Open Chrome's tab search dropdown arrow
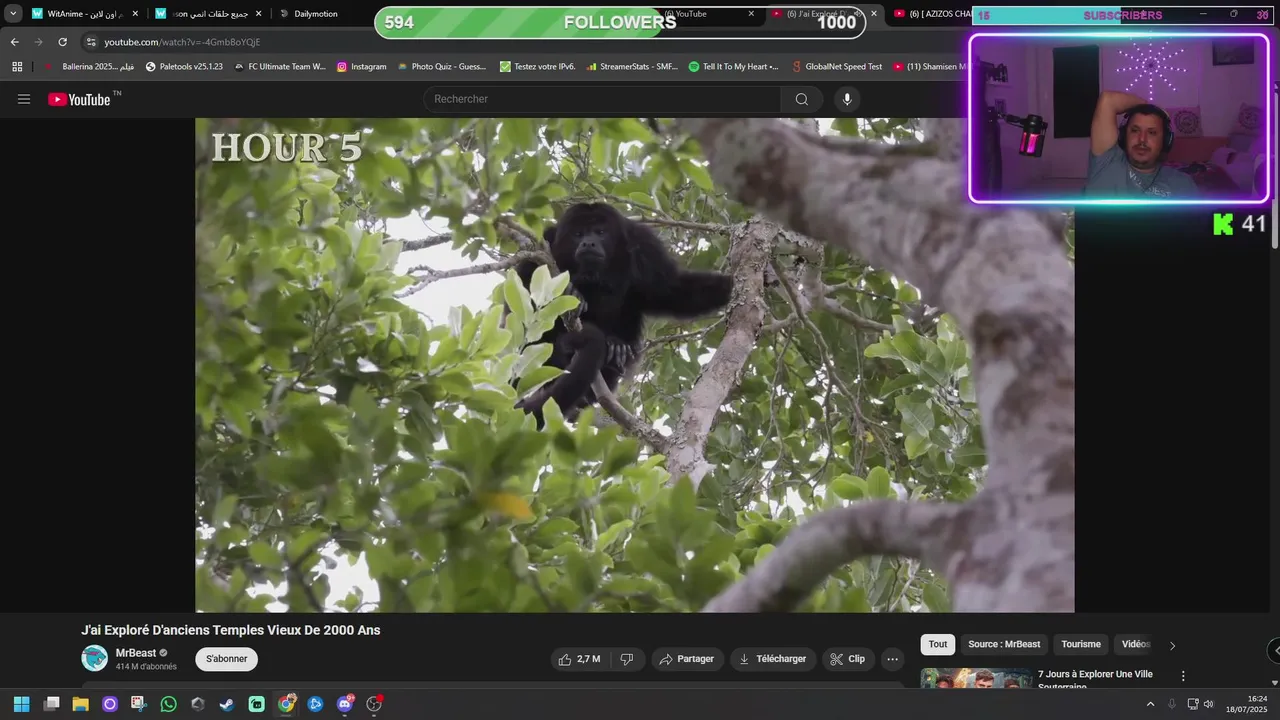 [x=13, y=14]
